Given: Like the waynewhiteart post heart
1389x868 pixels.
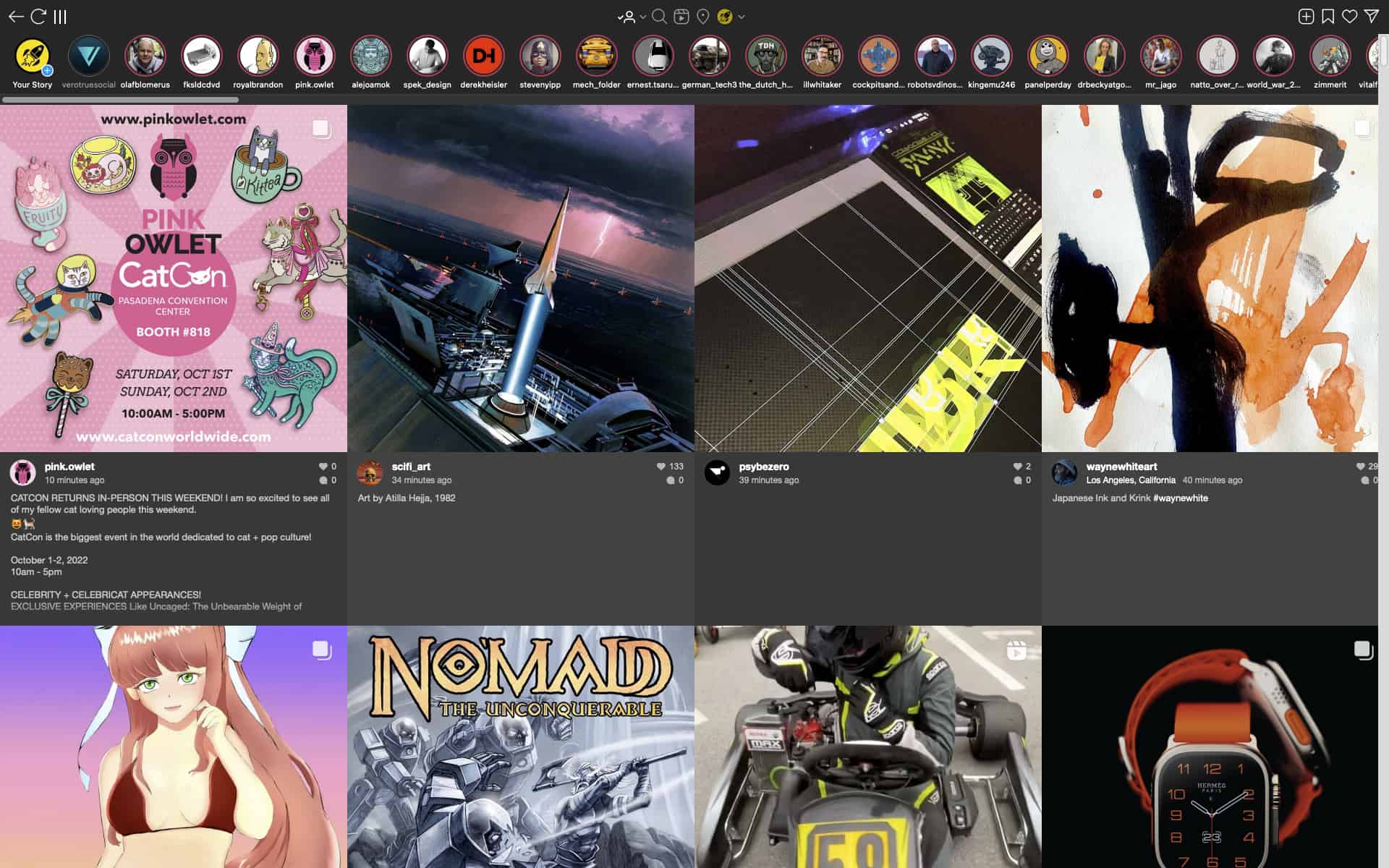Looking at the screenshot, I should [x=1360, y=467].
